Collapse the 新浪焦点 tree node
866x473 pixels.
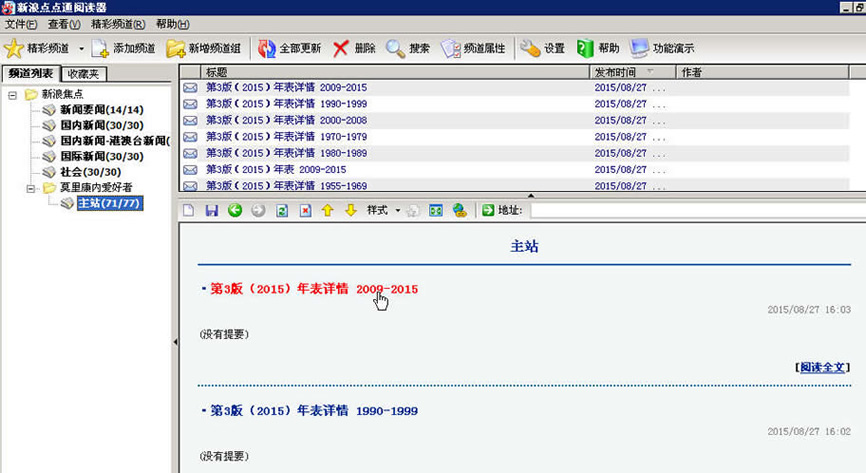12,95
